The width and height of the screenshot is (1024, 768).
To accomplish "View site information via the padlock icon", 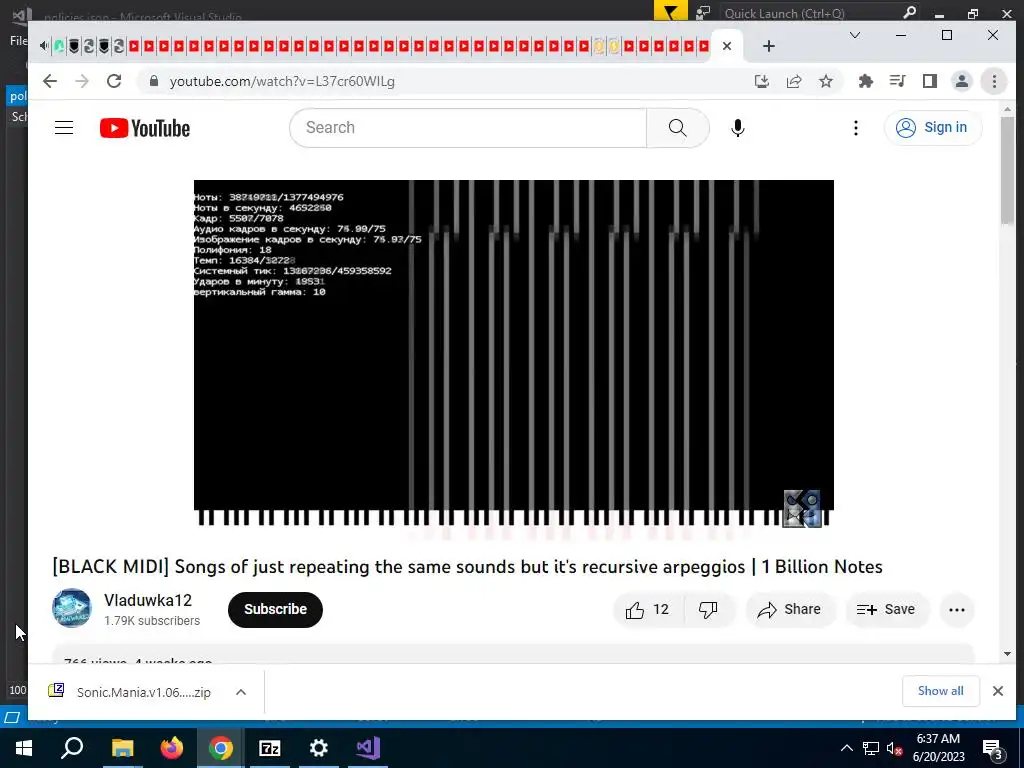I will point(154,81).
